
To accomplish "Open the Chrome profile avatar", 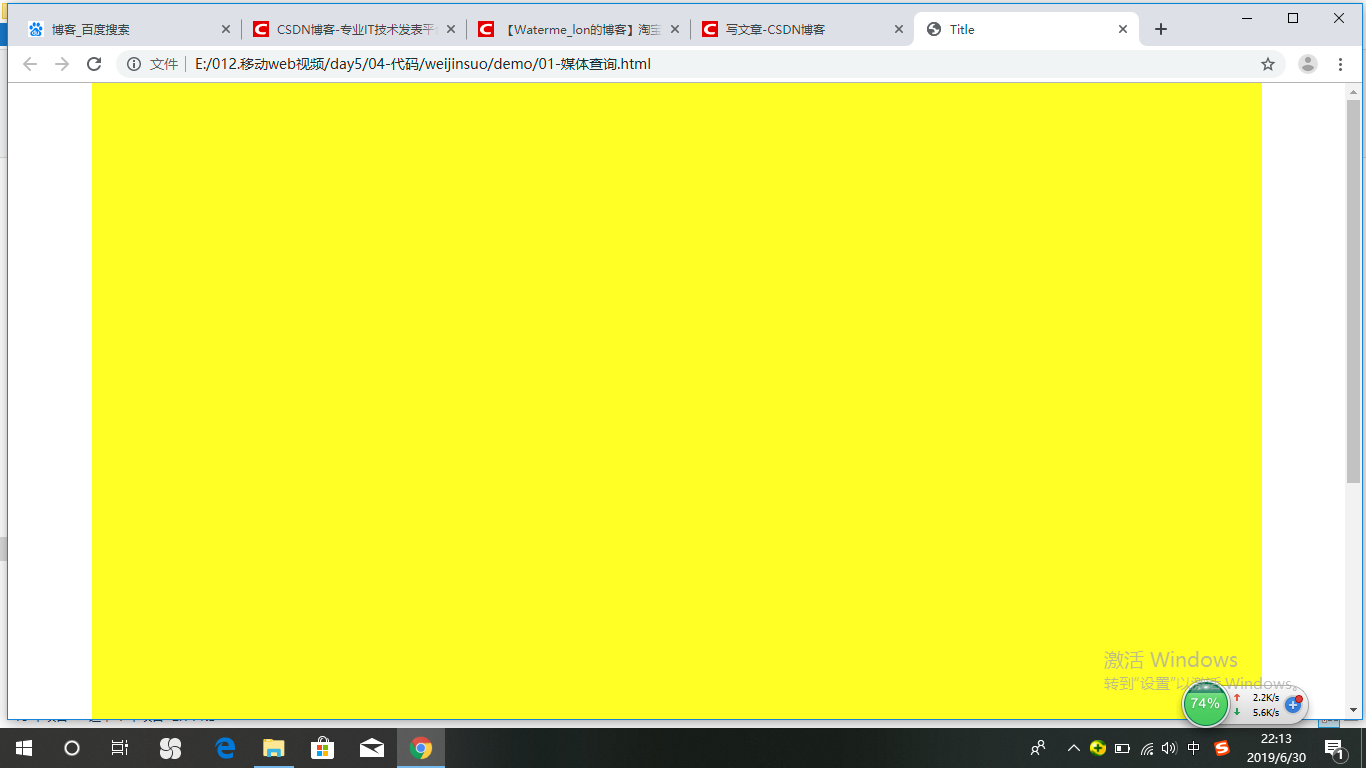I will click(x=1308, y=64).
